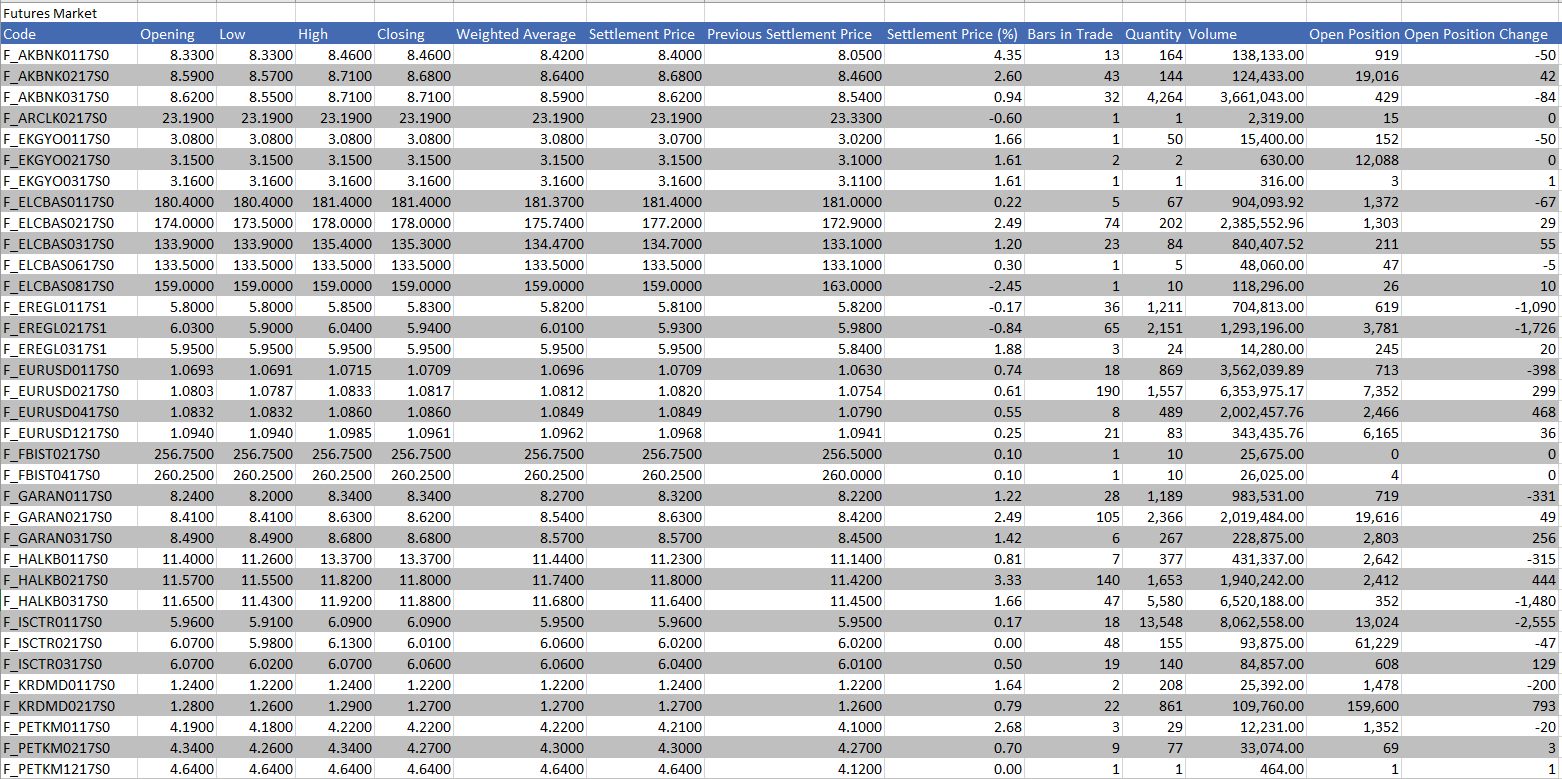The image size is (1562, 779).
Task: Select the code cell F_FBIST0417S0
Action: click(68, 475)
